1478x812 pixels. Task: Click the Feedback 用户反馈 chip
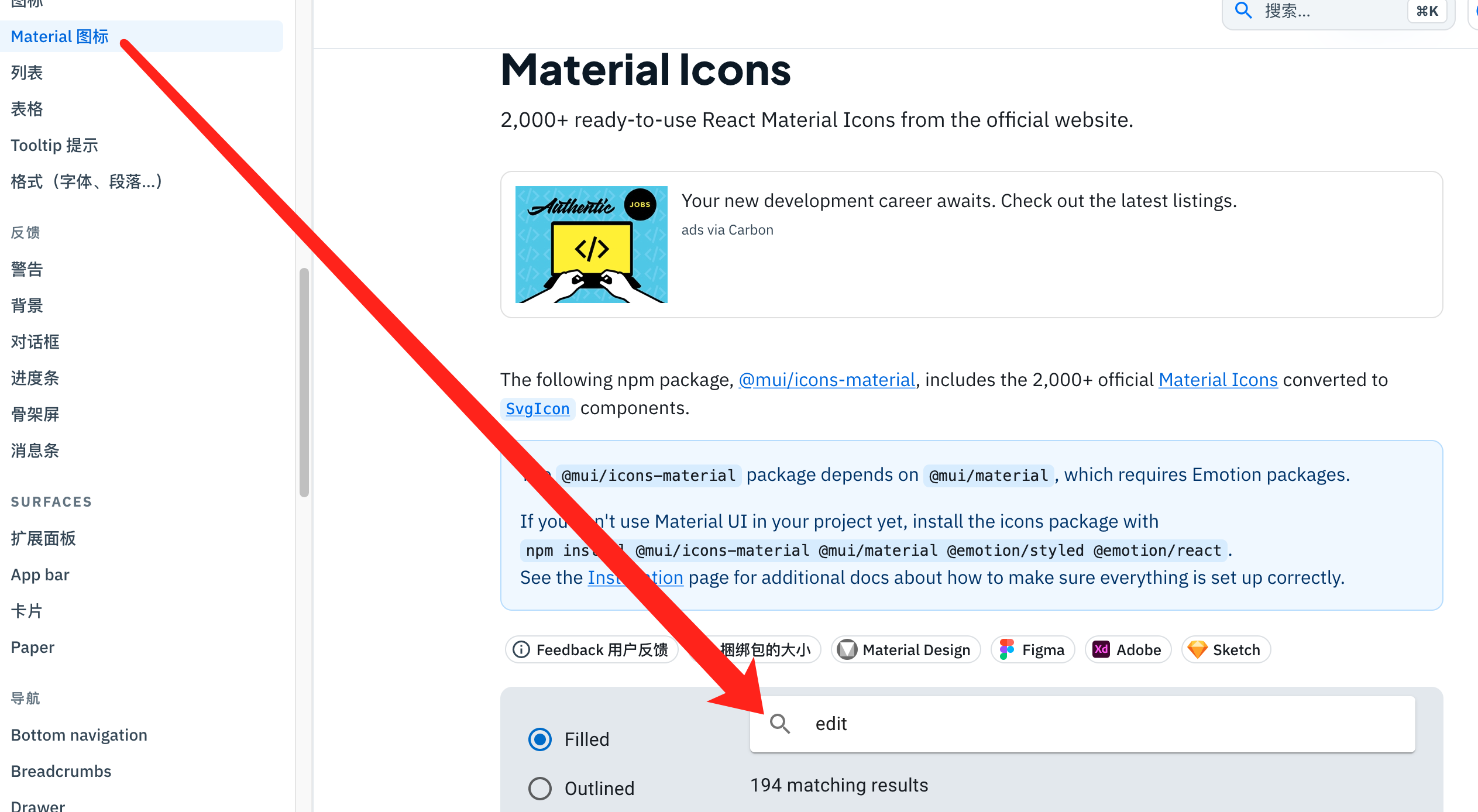(x=591, y=649)
